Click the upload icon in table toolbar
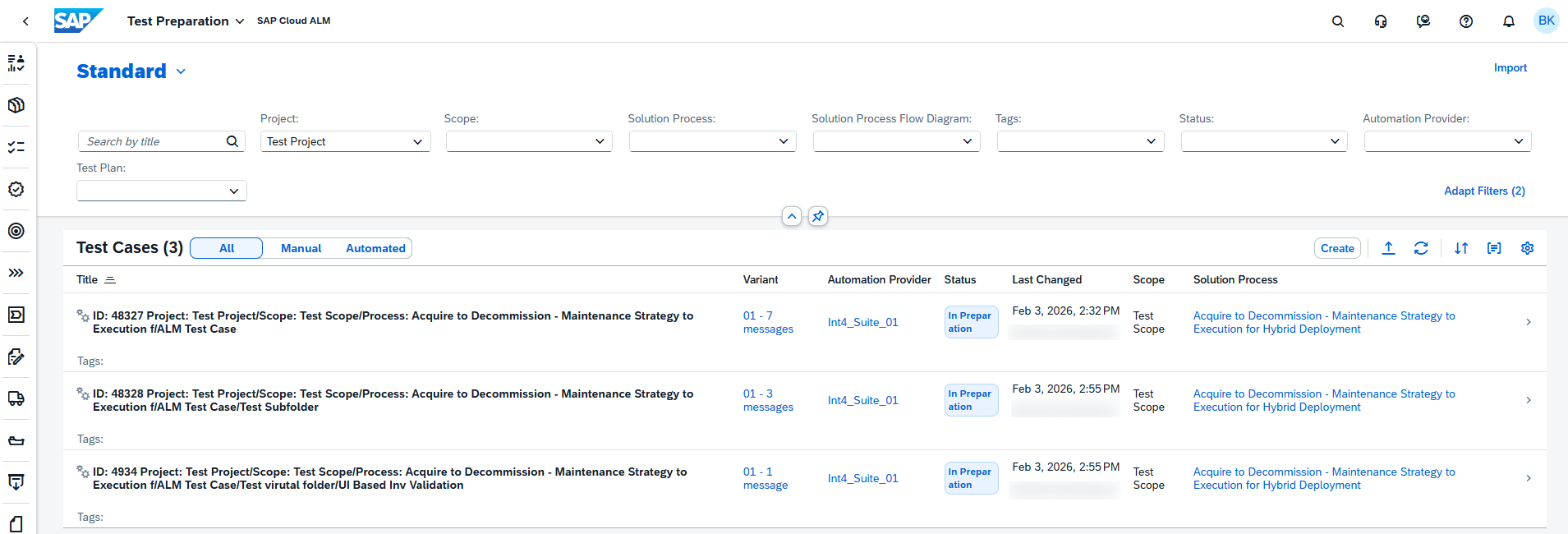1568x534 pixels. point(1388,248)
